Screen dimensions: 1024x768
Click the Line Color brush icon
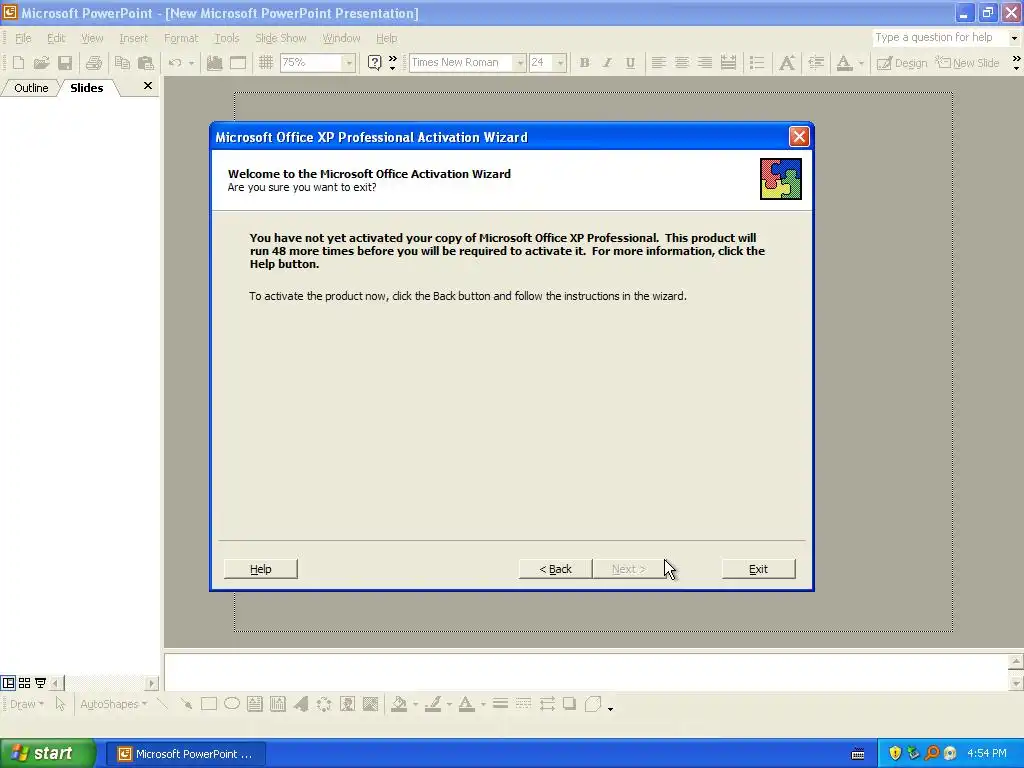433,704
